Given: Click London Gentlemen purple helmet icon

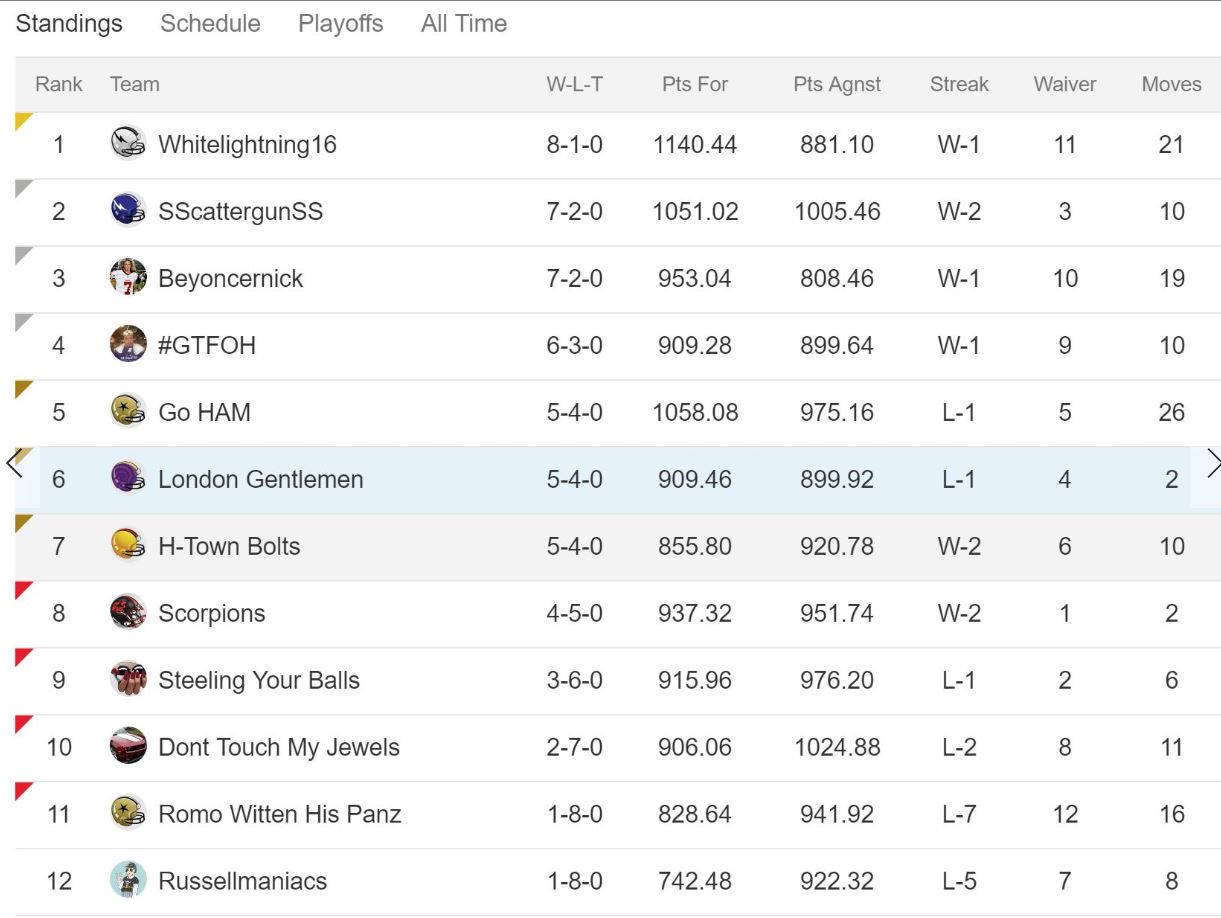Looking at the screenshot, I should [x=128, y=479].
